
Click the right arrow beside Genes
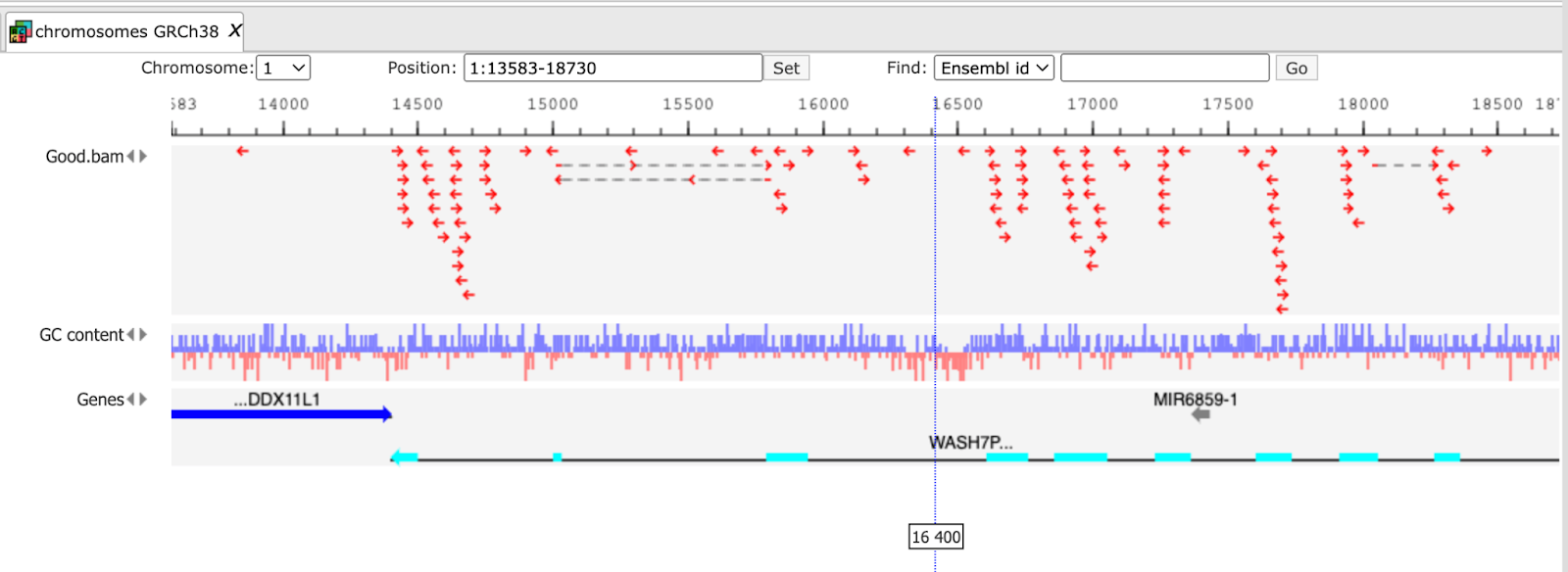(143, 400)
